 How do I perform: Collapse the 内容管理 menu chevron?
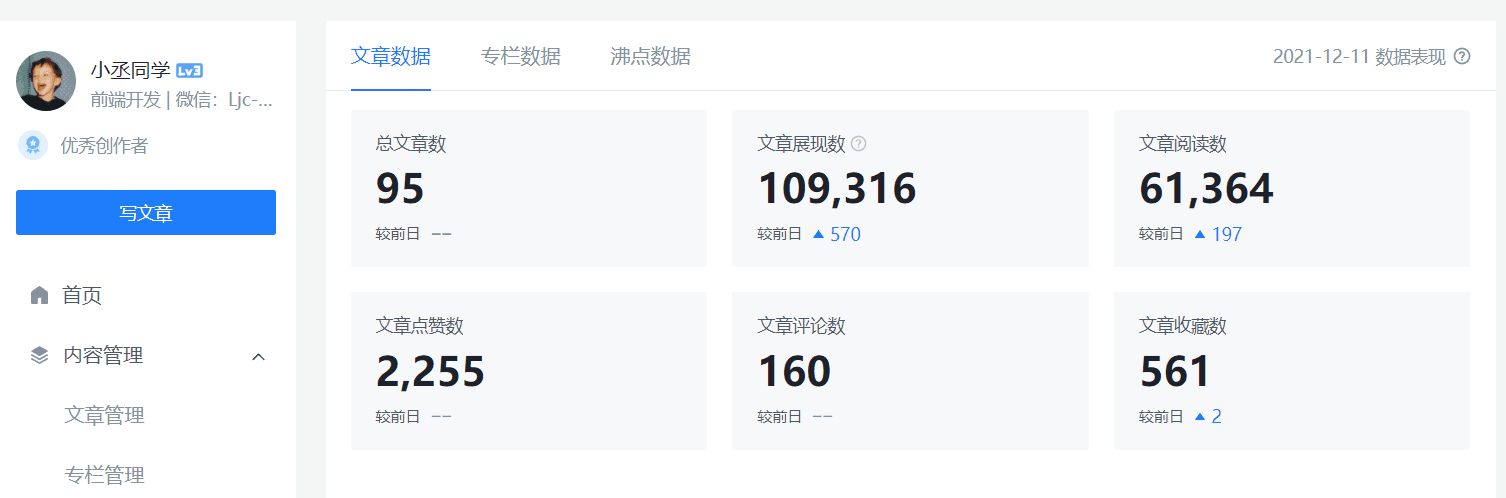pyautogui.click(x=258, y=356)
